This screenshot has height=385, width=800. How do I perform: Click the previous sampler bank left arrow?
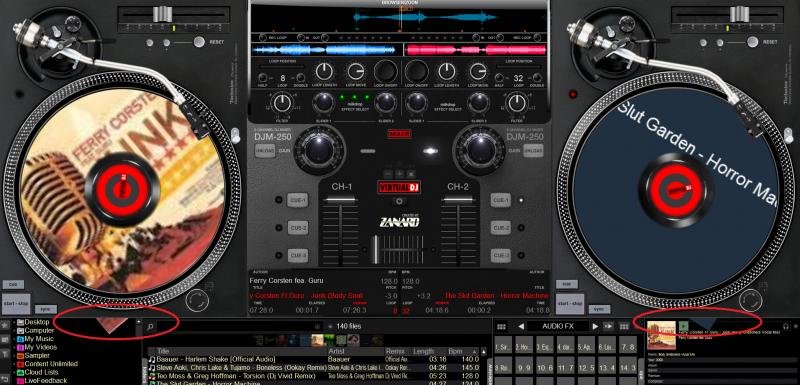click(521, 326)
